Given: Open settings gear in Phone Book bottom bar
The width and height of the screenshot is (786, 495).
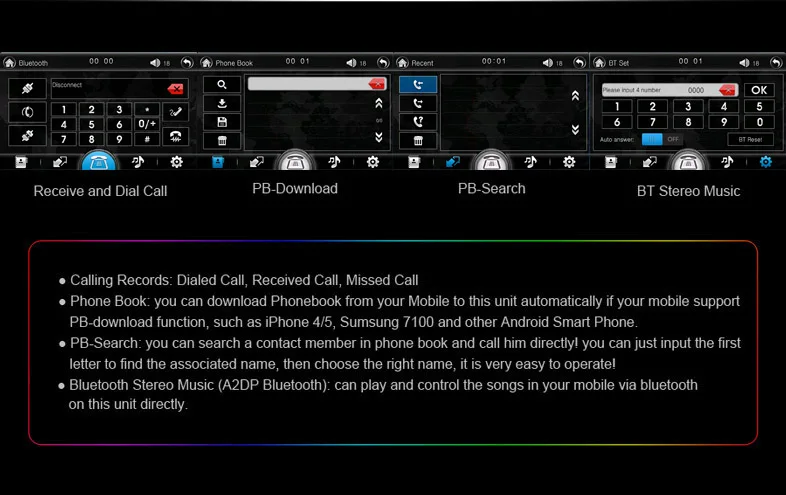Looking at the screenshot, I should (372, 162).
